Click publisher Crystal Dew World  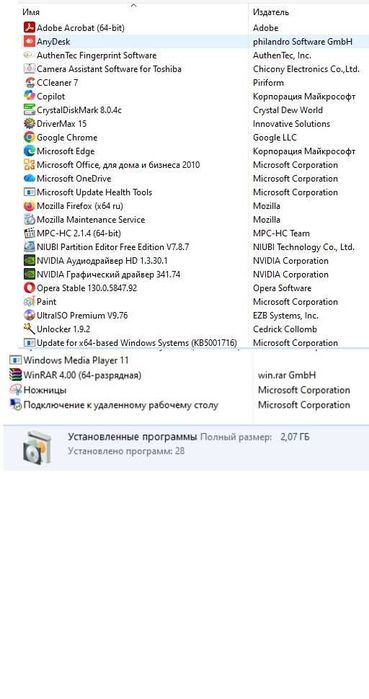pyautogui.click(x=288, y=110)
